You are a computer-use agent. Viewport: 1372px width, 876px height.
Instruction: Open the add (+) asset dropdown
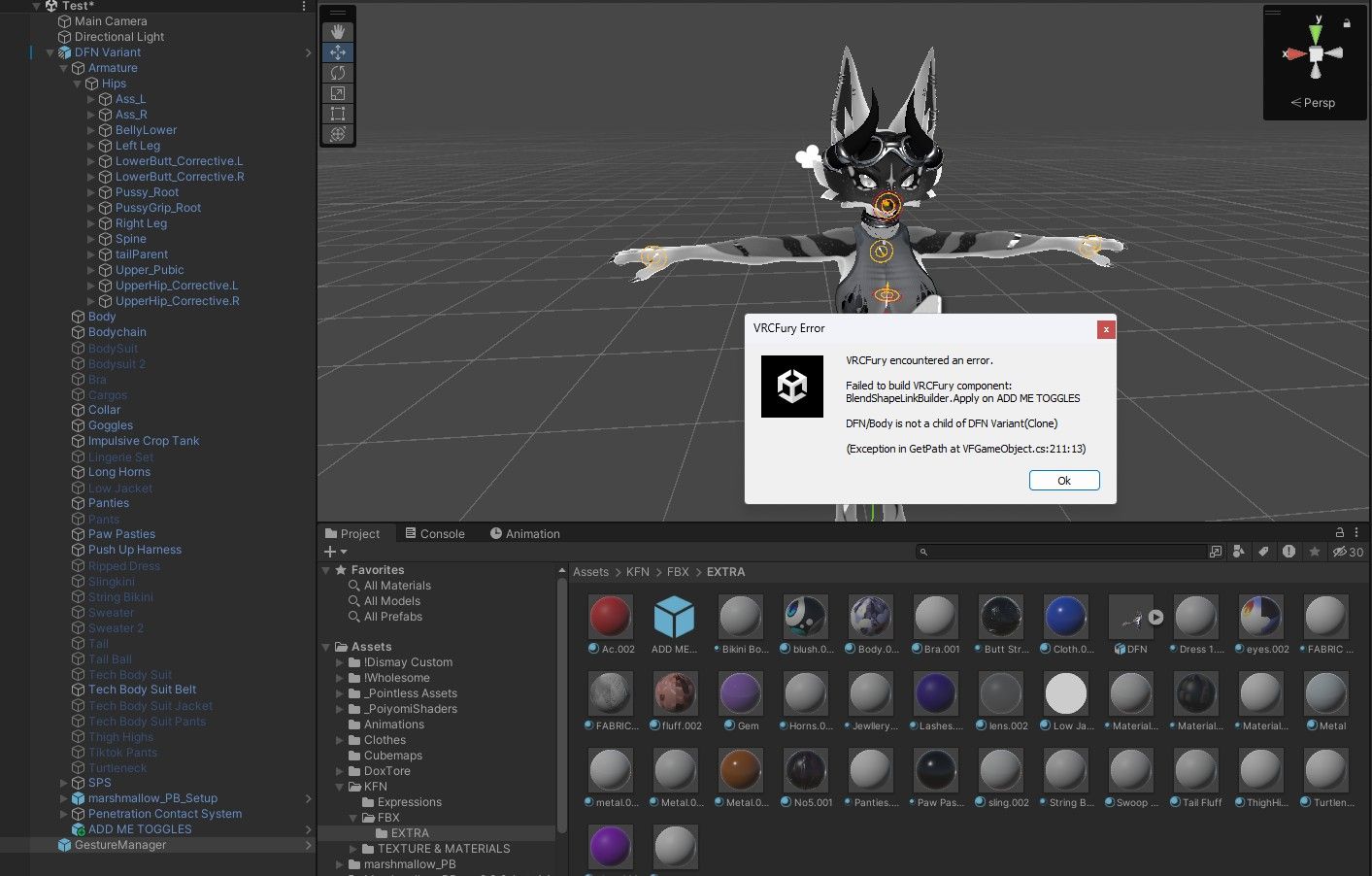pyautogui.click(x=335, y=552)
